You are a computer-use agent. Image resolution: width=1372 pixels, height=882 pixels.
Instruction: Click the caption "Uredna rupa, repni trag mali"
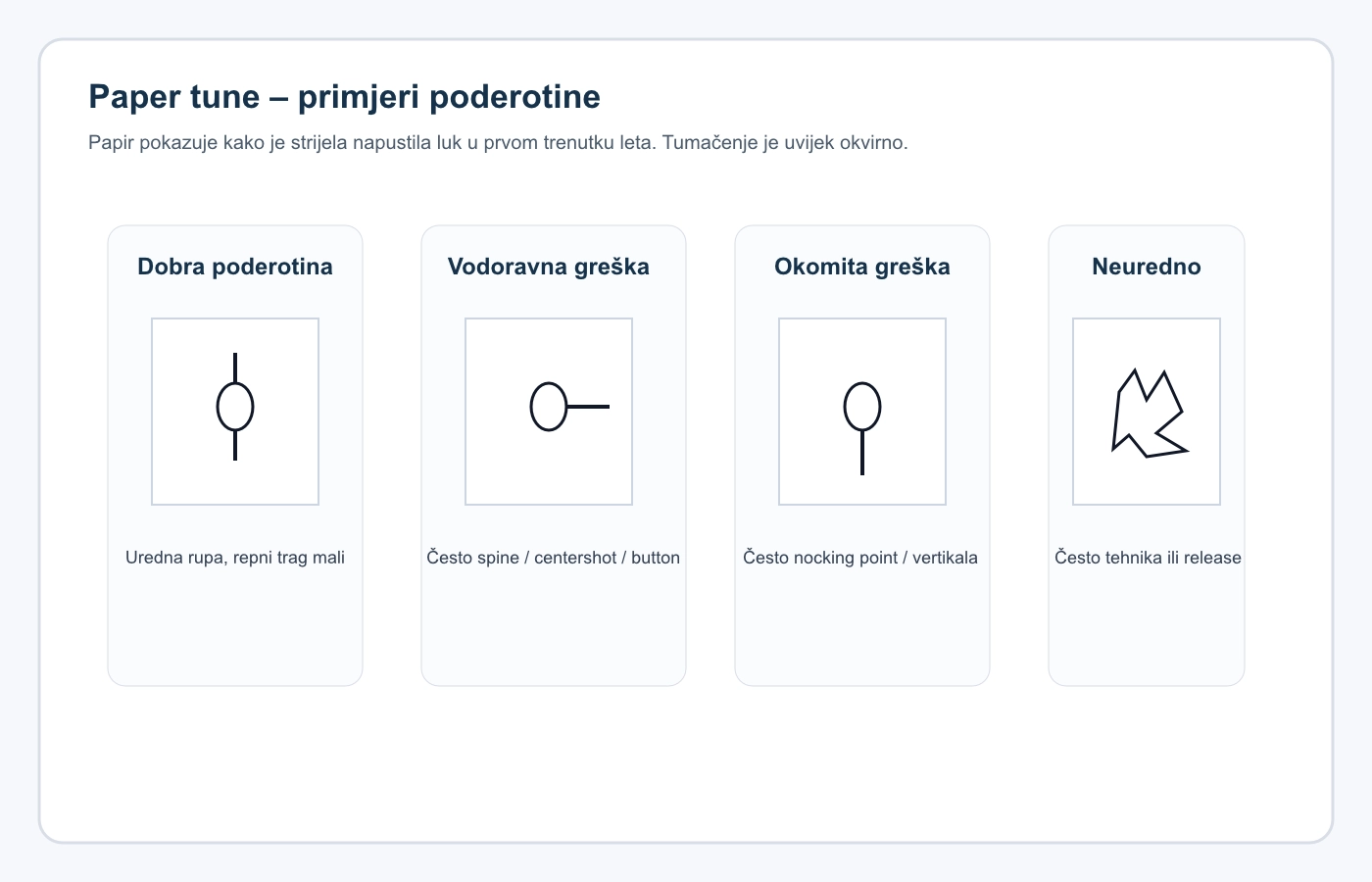(235, 558)
